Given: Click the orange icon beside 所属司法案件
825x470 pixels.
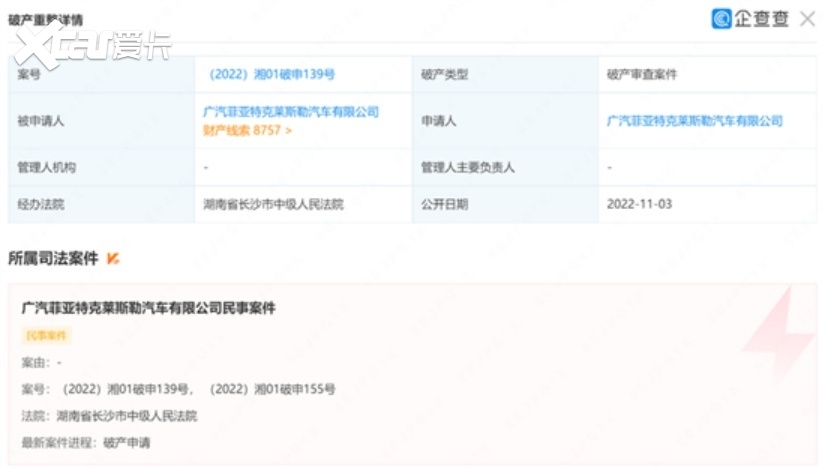Looking at the screenshot, I should tap(113, 259).
